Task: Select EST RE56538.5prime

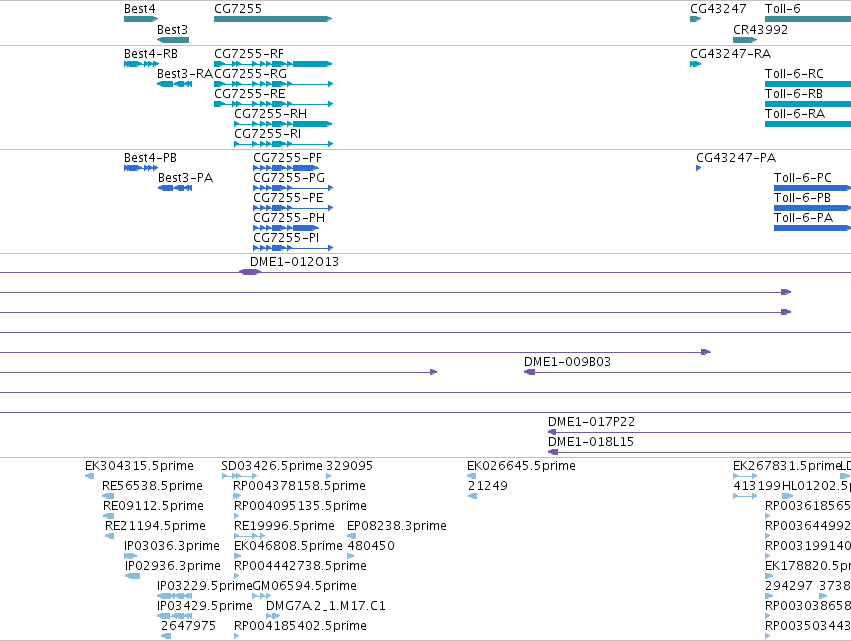Action: (x=108, y=496)
